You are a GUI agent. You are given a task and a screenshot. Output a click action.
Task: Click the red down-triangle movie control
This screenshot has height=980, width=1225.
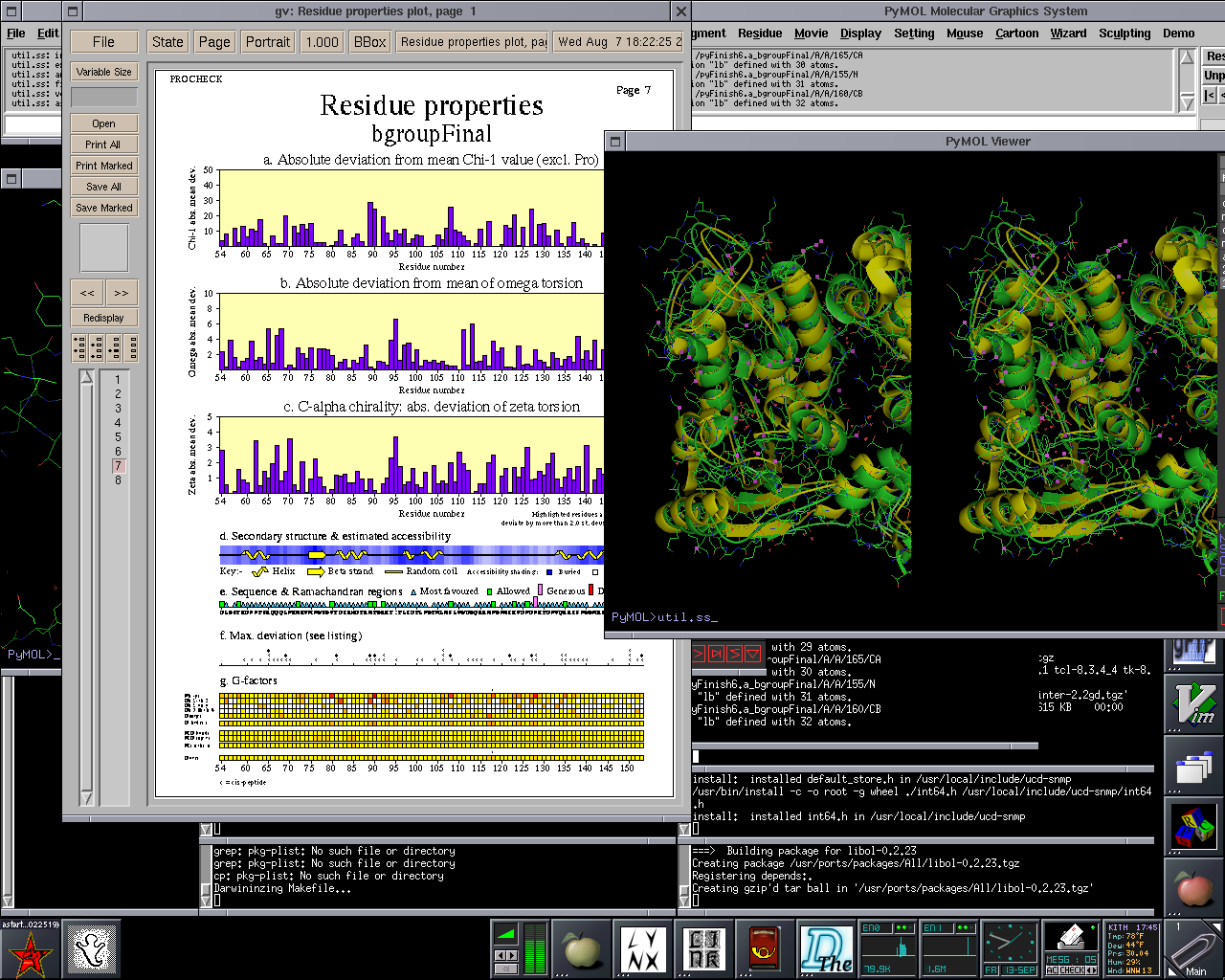pyautogui.click(x=753, y=654)
